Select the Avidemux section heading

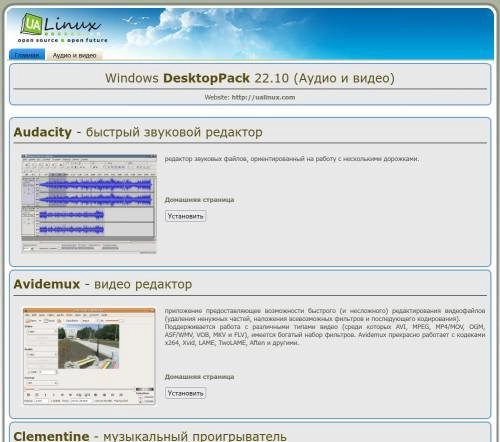coord(103,284)
